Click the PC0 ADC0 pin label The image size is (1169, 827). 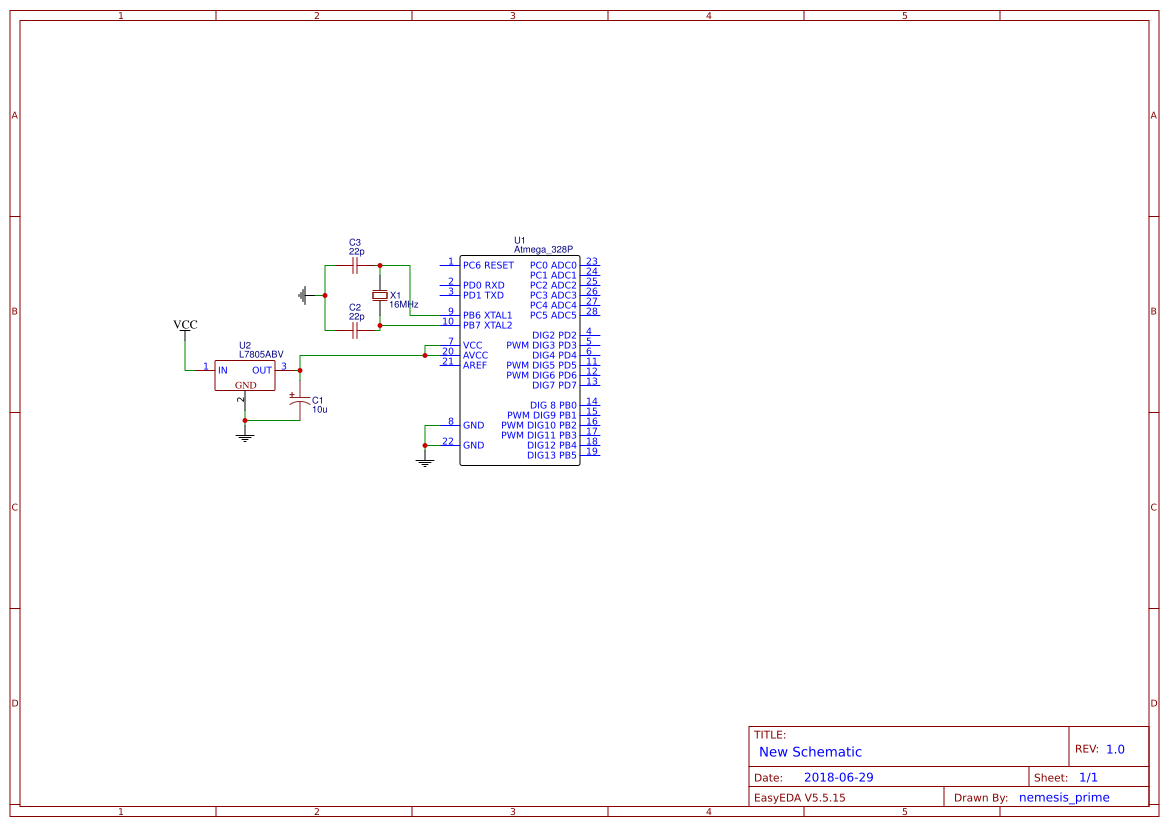553,265
